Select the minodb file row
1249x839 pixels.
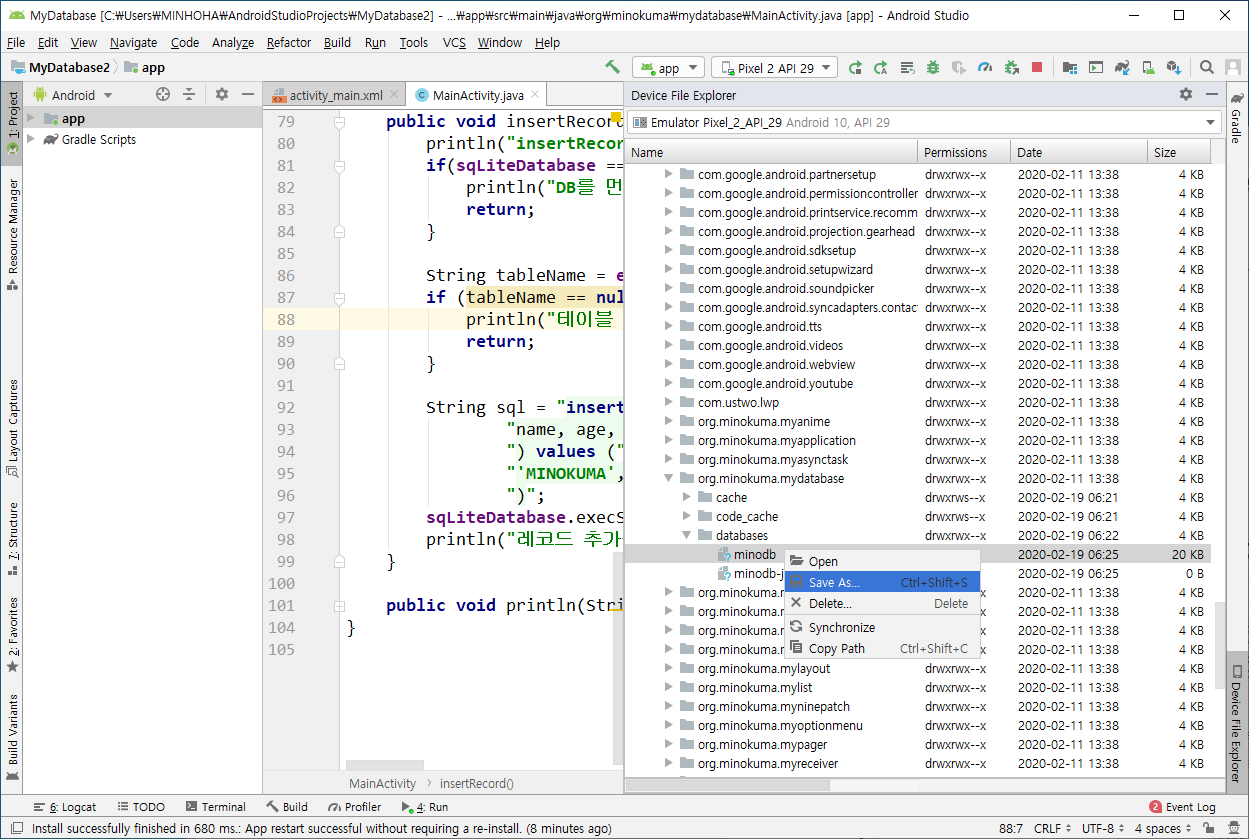pos(920,554)
